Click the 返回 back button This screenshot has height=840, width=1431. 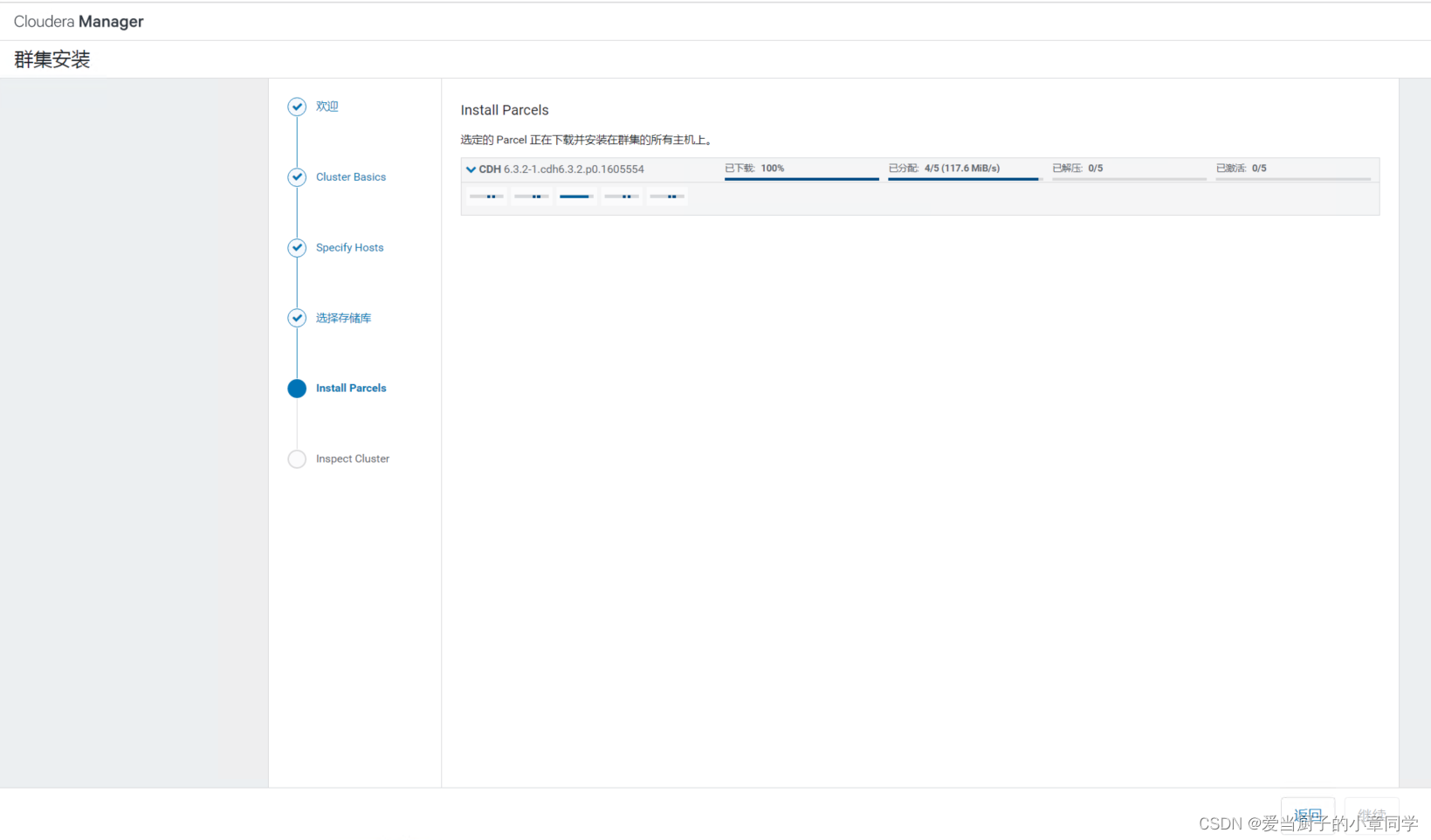coord(1307,816)
